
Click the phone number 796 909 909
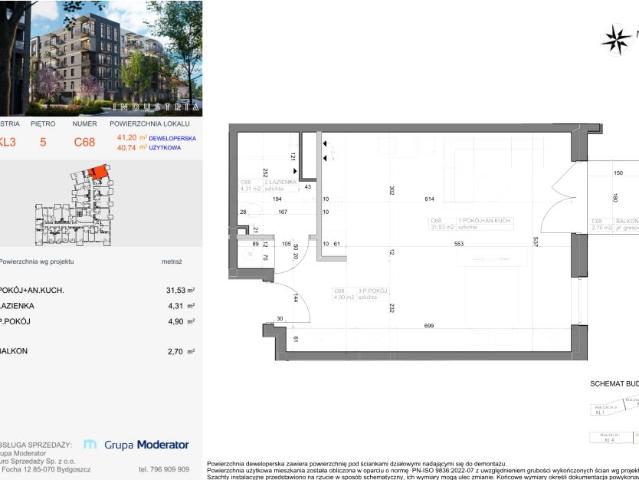[163, 469]
